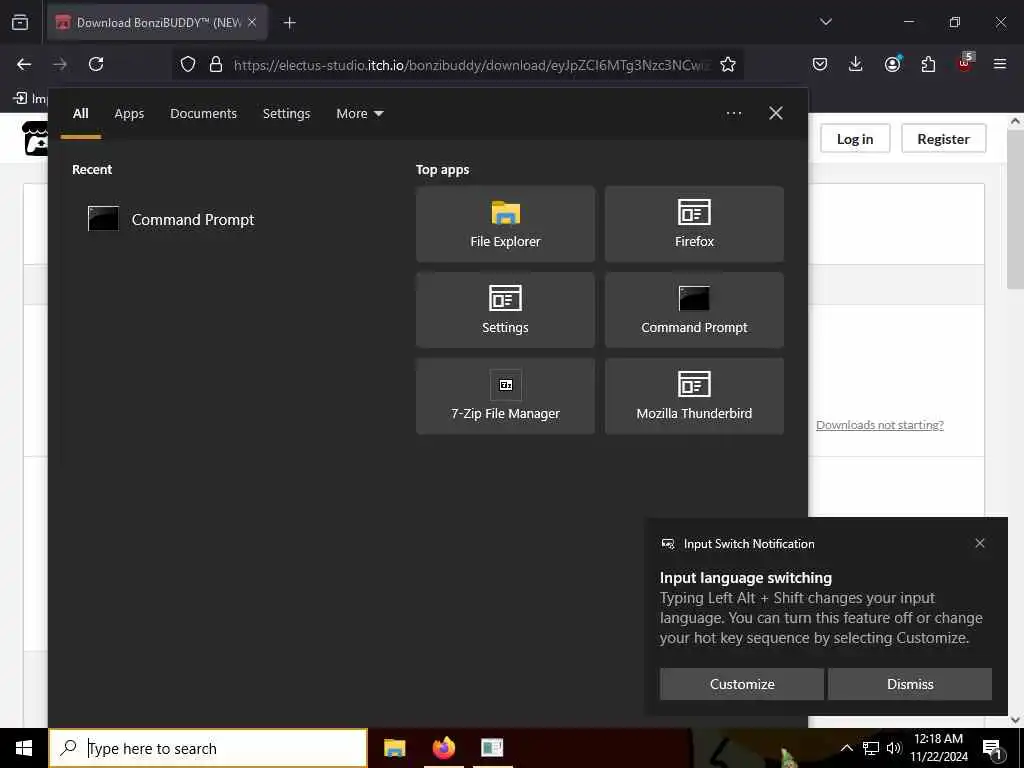Click the itch.io URL address bar
This screenshot has width=1024, height=768.
(472, 65)
